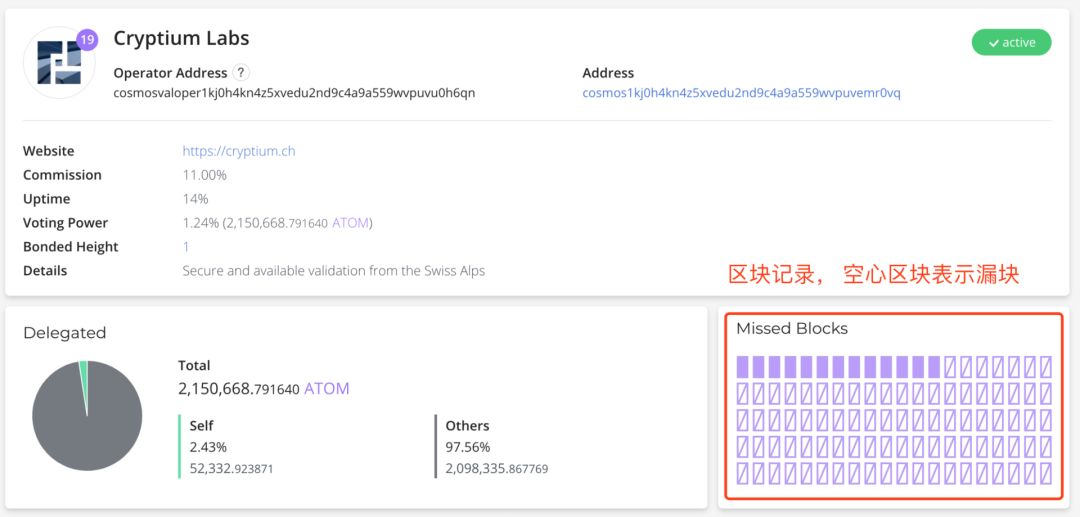Click the last hollow block in the bottom row

point(1046,473)
